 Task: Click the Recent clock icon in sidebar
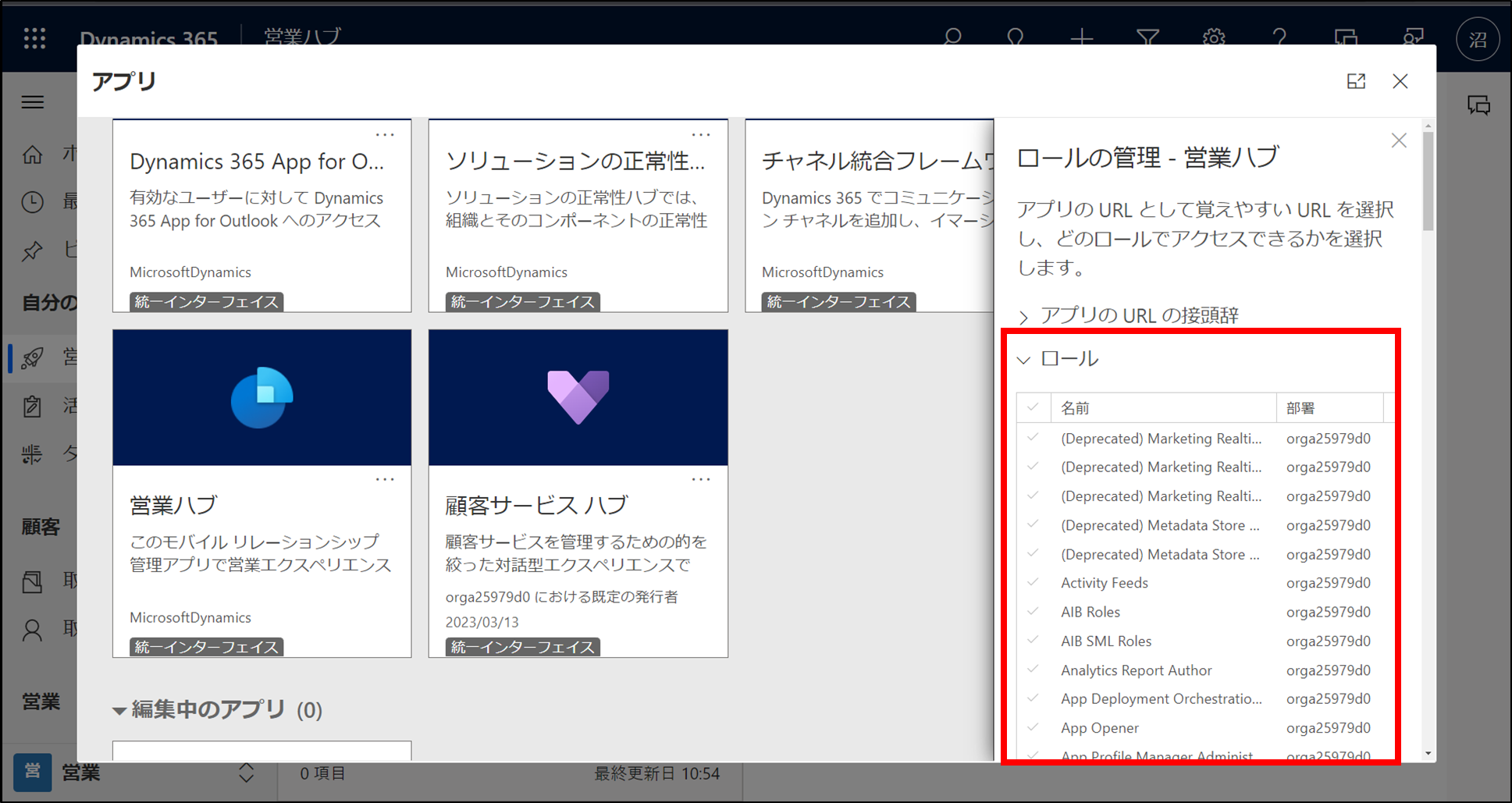click(32, 202)
